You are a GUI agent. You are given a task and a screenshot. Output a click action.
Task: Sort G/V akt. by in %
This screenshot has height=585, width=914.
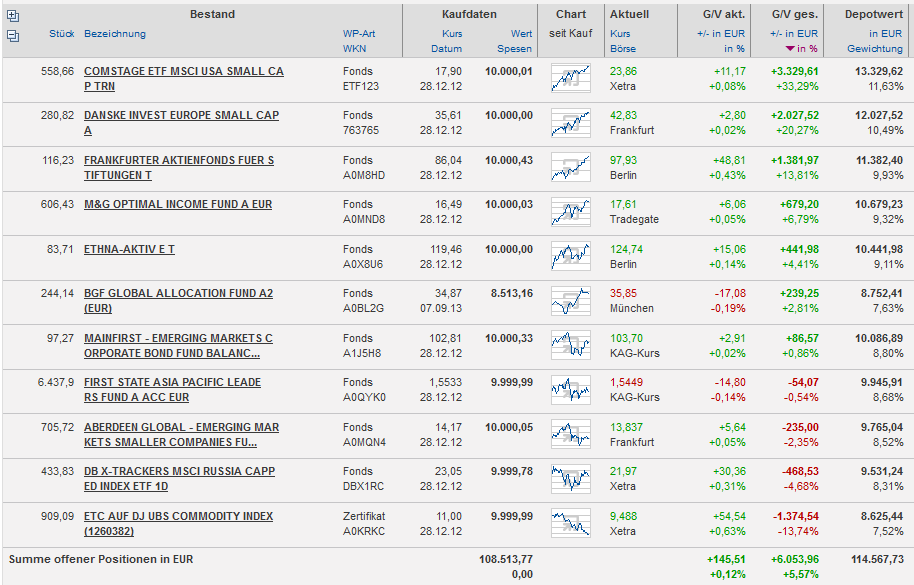(734, 49)
